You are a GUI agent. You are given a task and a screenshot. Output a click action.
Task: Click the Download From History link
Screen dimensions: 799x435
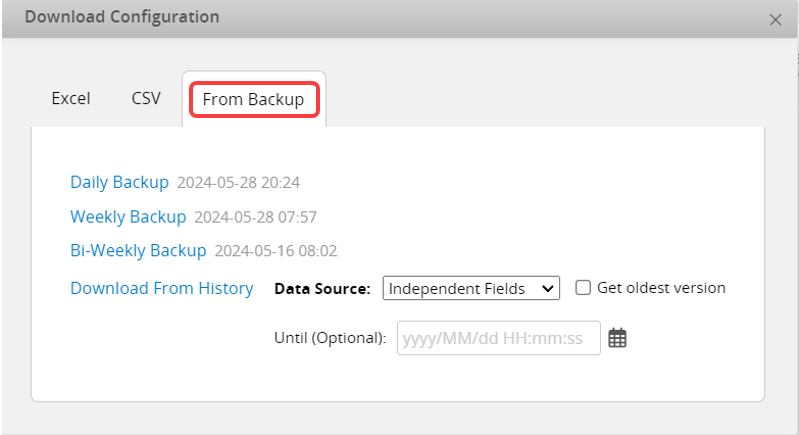pos(162,288)
